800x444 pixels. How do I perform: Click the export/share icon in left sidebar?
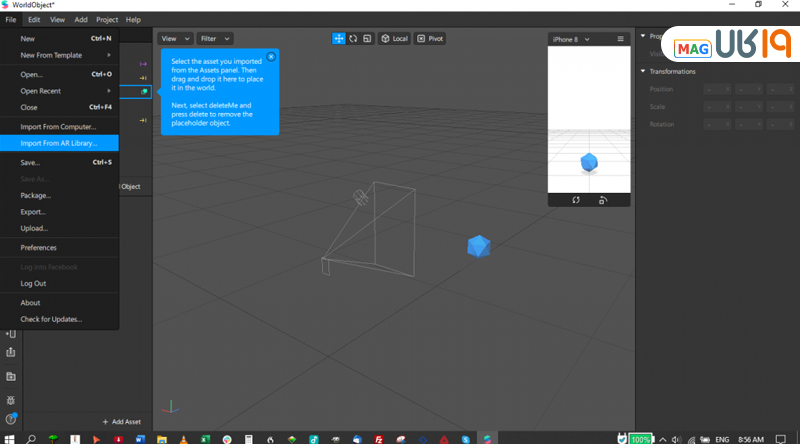11,352
